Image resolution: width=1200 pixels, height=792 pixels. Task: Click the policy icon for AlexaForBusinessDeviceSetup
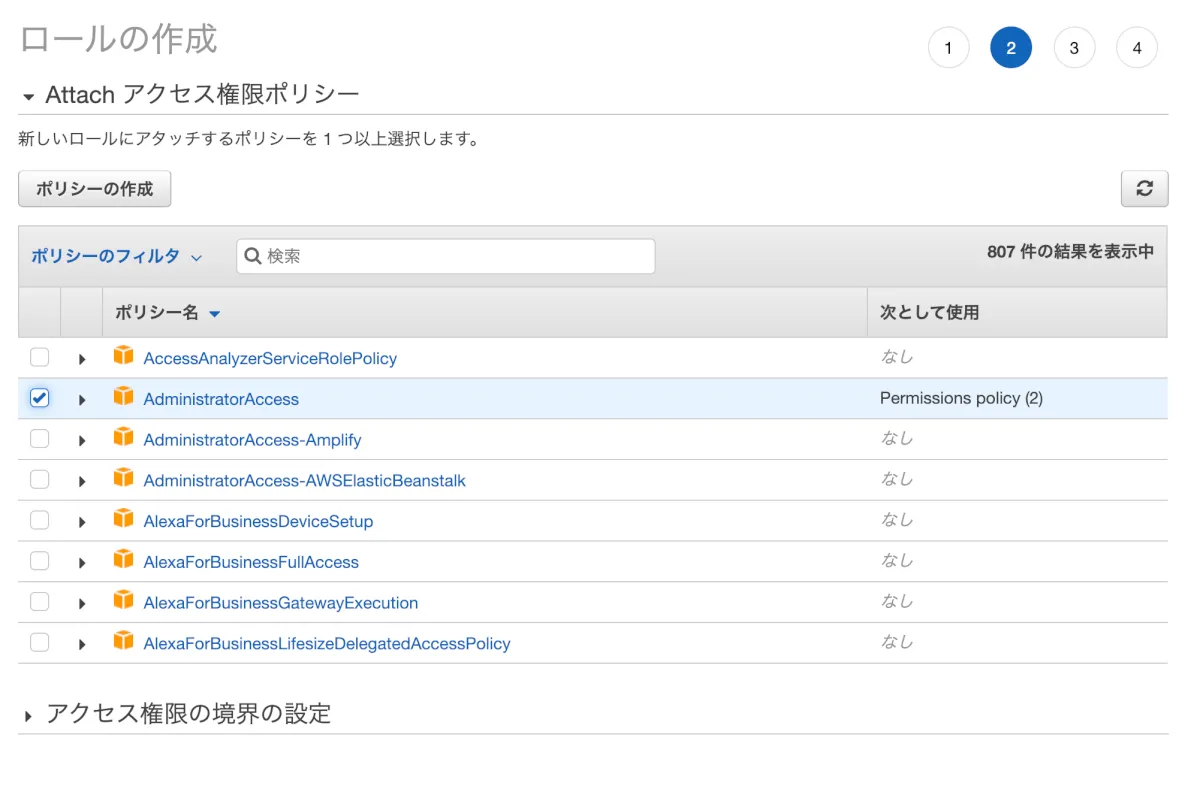pos(123,519)
